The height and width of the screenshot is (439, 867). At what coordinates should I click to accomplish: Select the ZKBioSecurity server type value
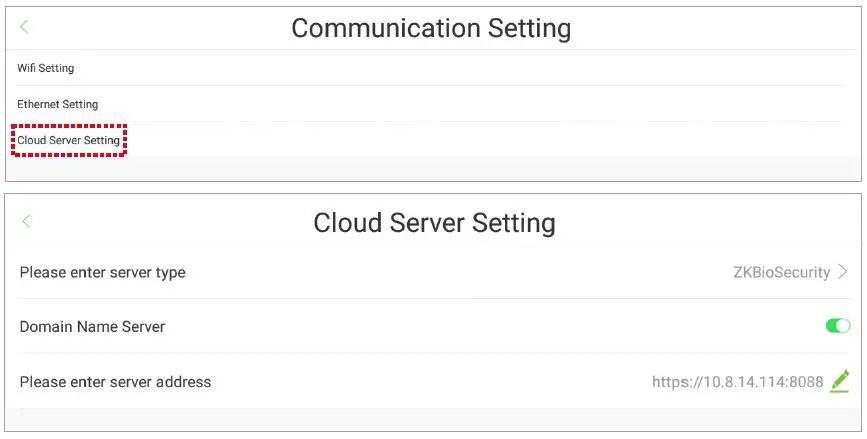pos(781,272)
